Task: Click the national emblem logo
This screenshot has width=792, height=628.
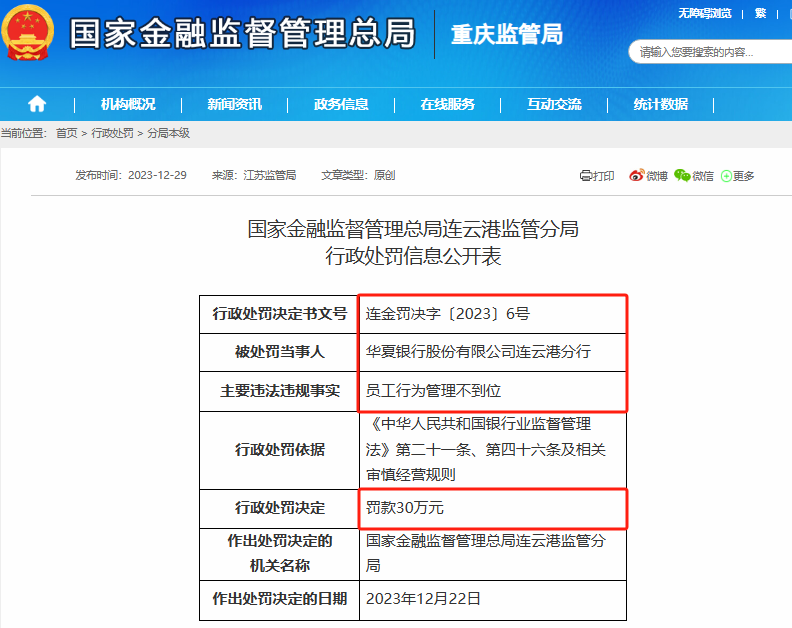Action: click(27, 33)
